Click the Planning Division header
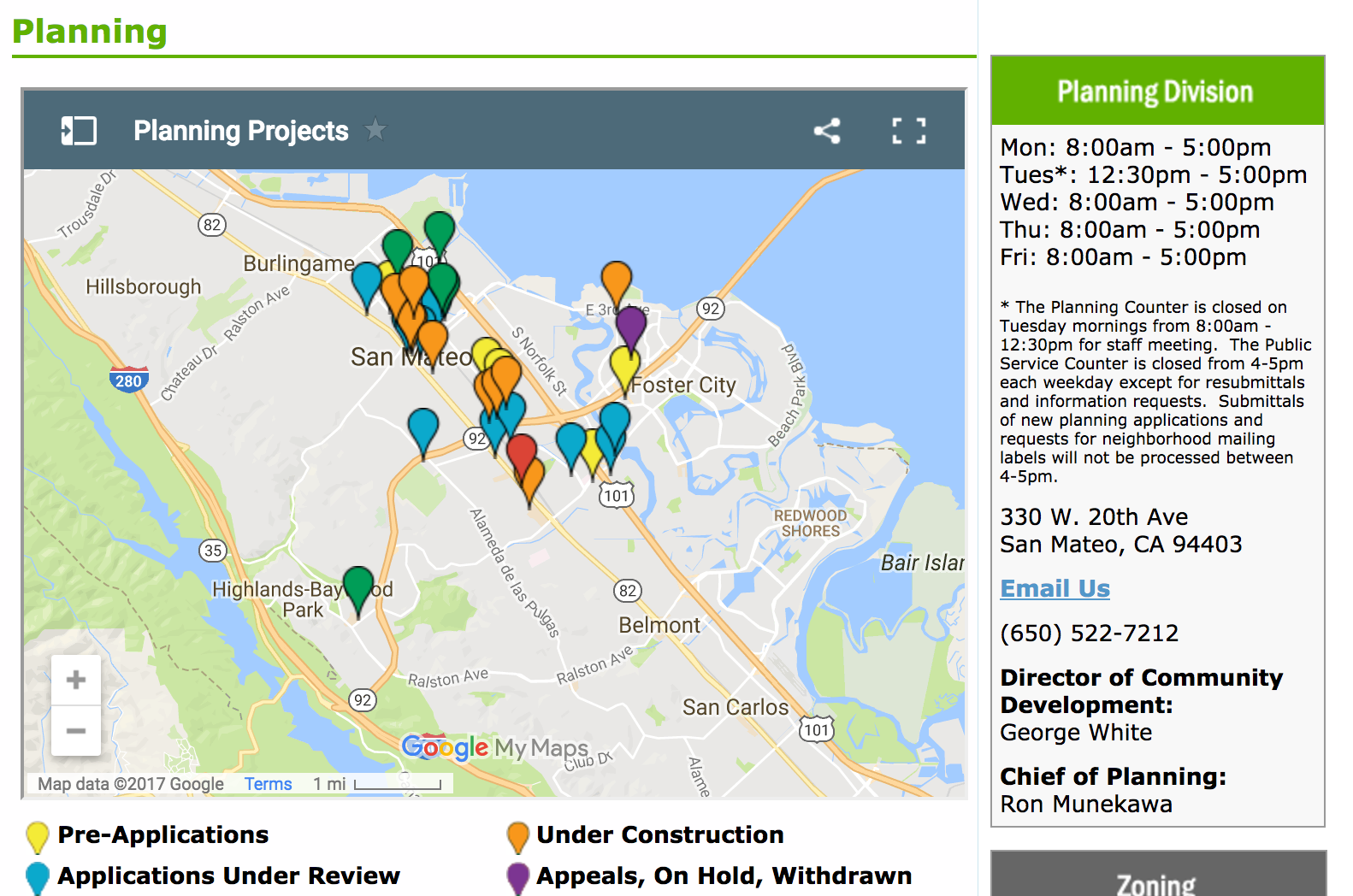Image resolution: width=1353 pixels, height=896 pixels. [1157, 91]
